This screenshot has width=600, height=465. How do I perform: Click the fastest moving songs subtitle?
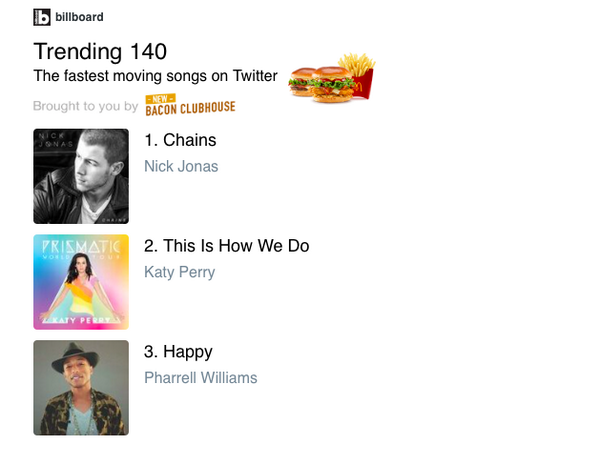coord(157,76)
